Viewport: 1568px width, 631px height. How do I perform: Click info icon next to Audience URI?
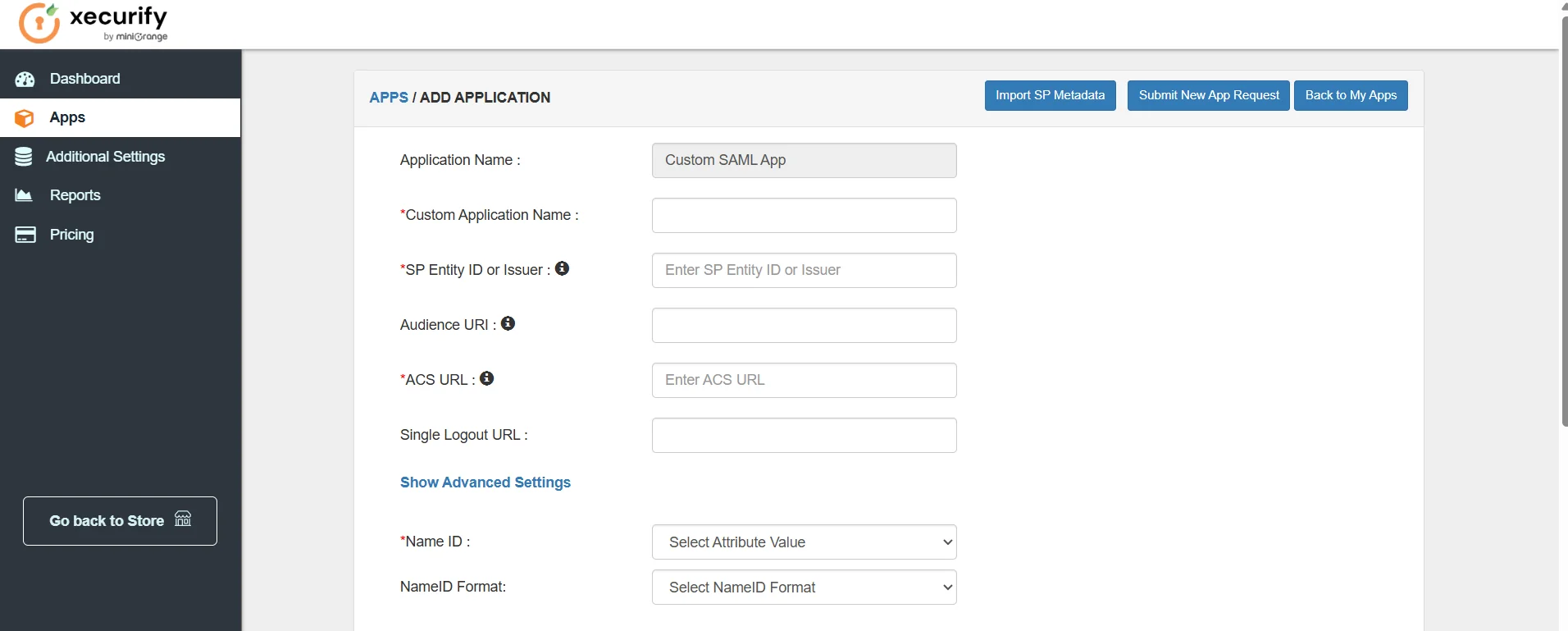[x=508, y=323]
